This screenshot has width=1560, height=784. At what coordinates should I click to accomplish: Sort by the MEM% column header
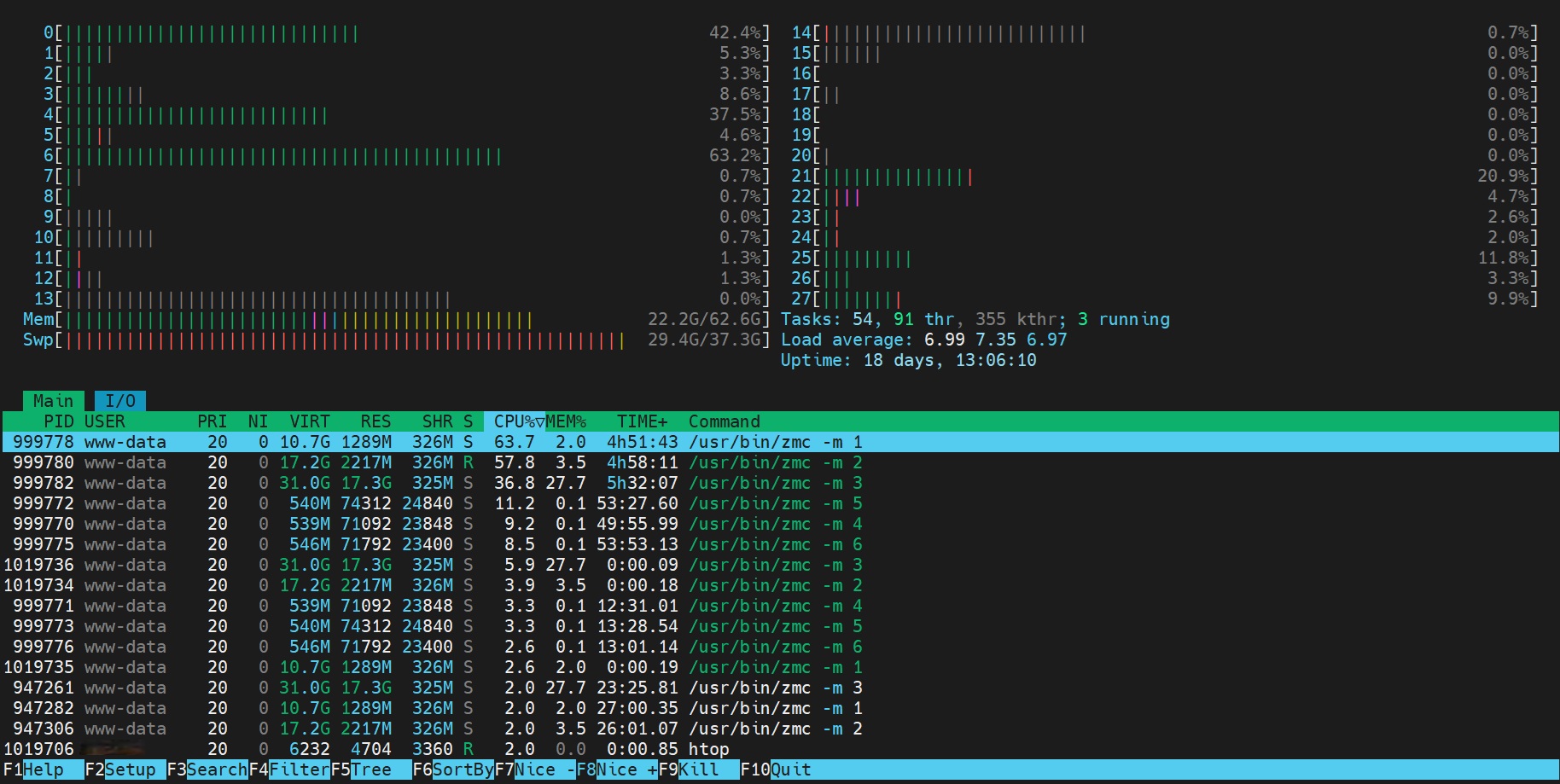566,421
